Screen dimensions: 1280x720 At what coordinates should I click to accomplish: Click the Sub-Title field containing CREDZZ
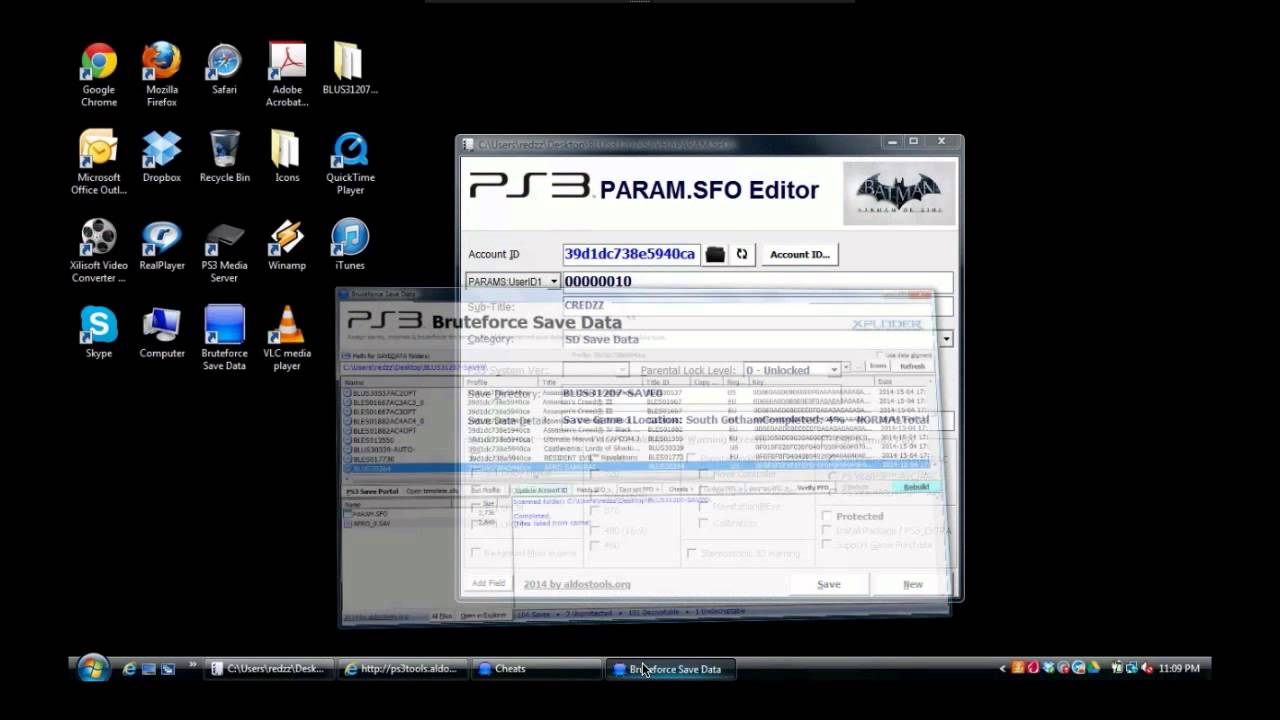pos(758,306)
